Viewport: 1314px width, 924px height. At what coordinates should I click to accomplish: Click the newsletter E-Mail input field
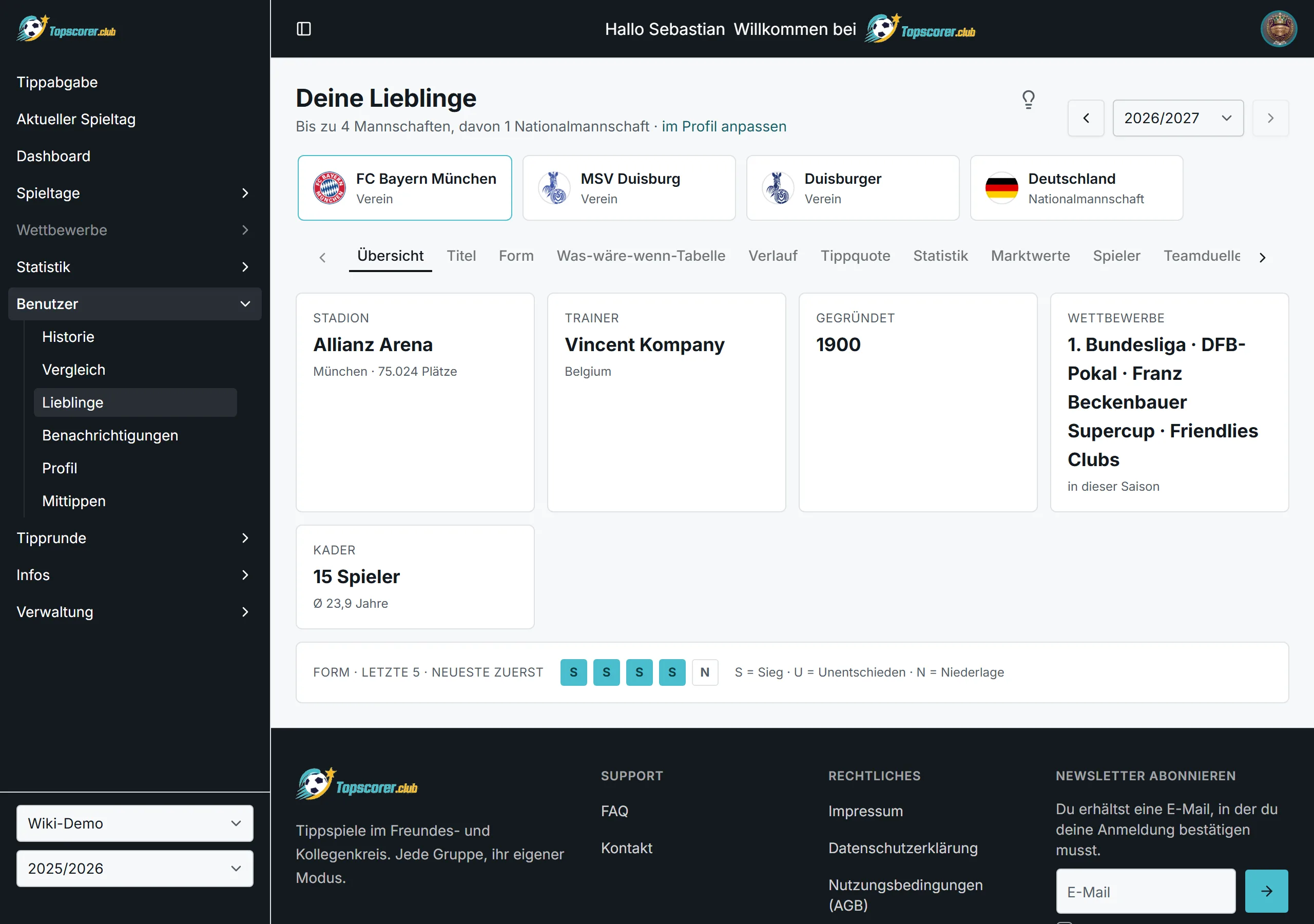1146,891
